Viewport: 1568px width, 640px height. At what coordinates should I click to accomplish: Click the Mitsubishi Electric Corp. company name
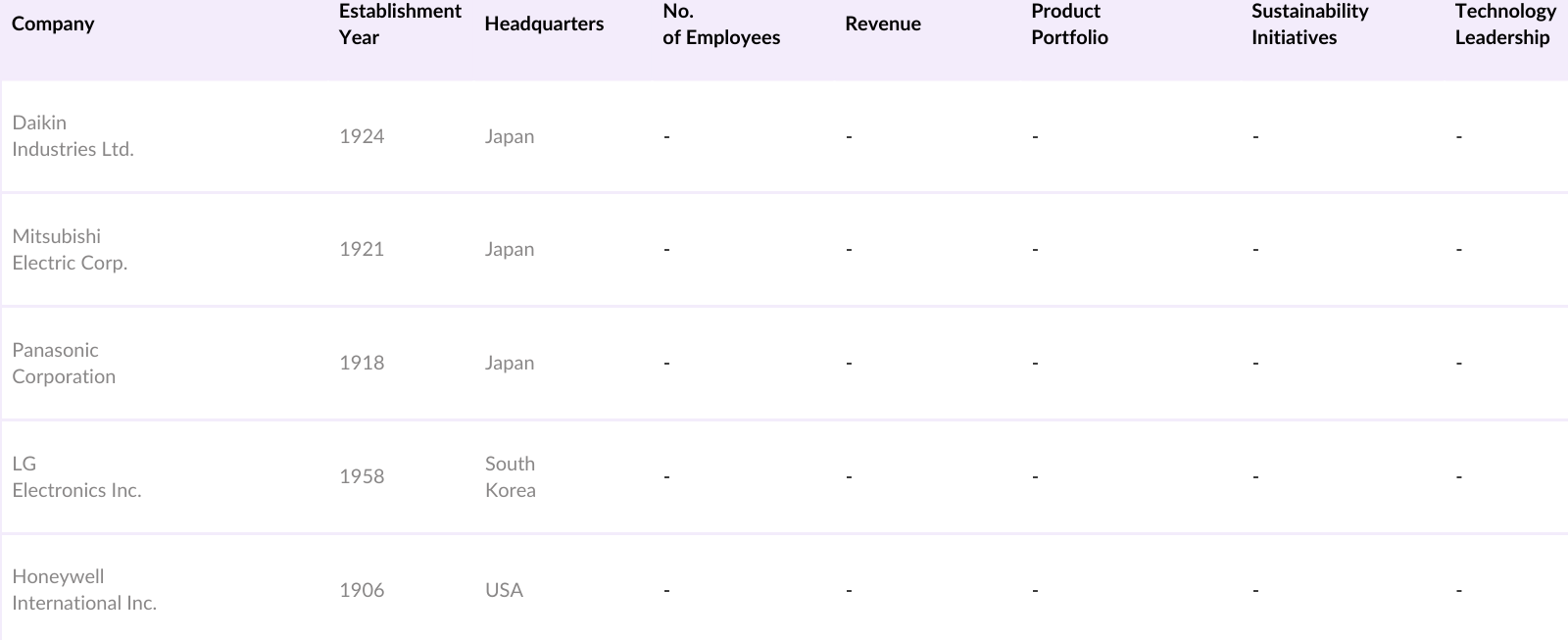click(x=70, y=249)
